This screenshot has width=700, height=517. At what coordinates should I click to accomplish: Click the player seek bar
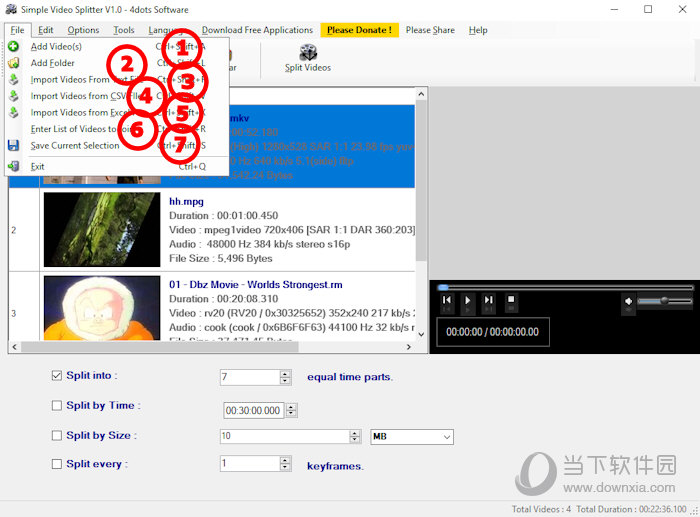(565, 288)
